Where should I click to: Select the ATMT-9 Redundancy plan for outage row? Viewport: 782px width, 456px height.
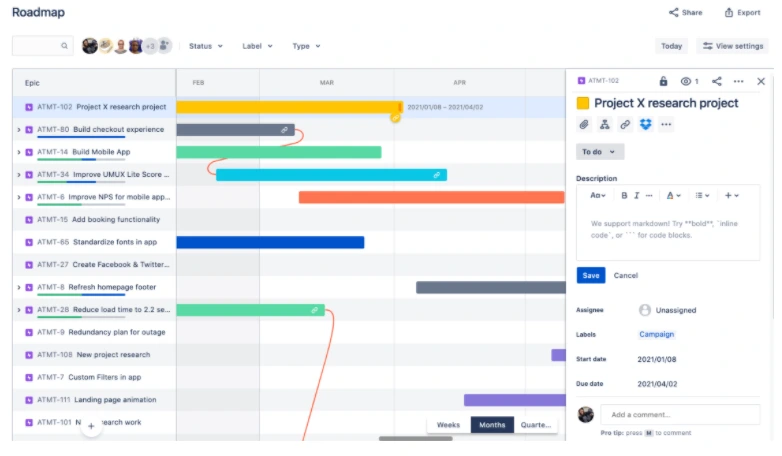94,332
